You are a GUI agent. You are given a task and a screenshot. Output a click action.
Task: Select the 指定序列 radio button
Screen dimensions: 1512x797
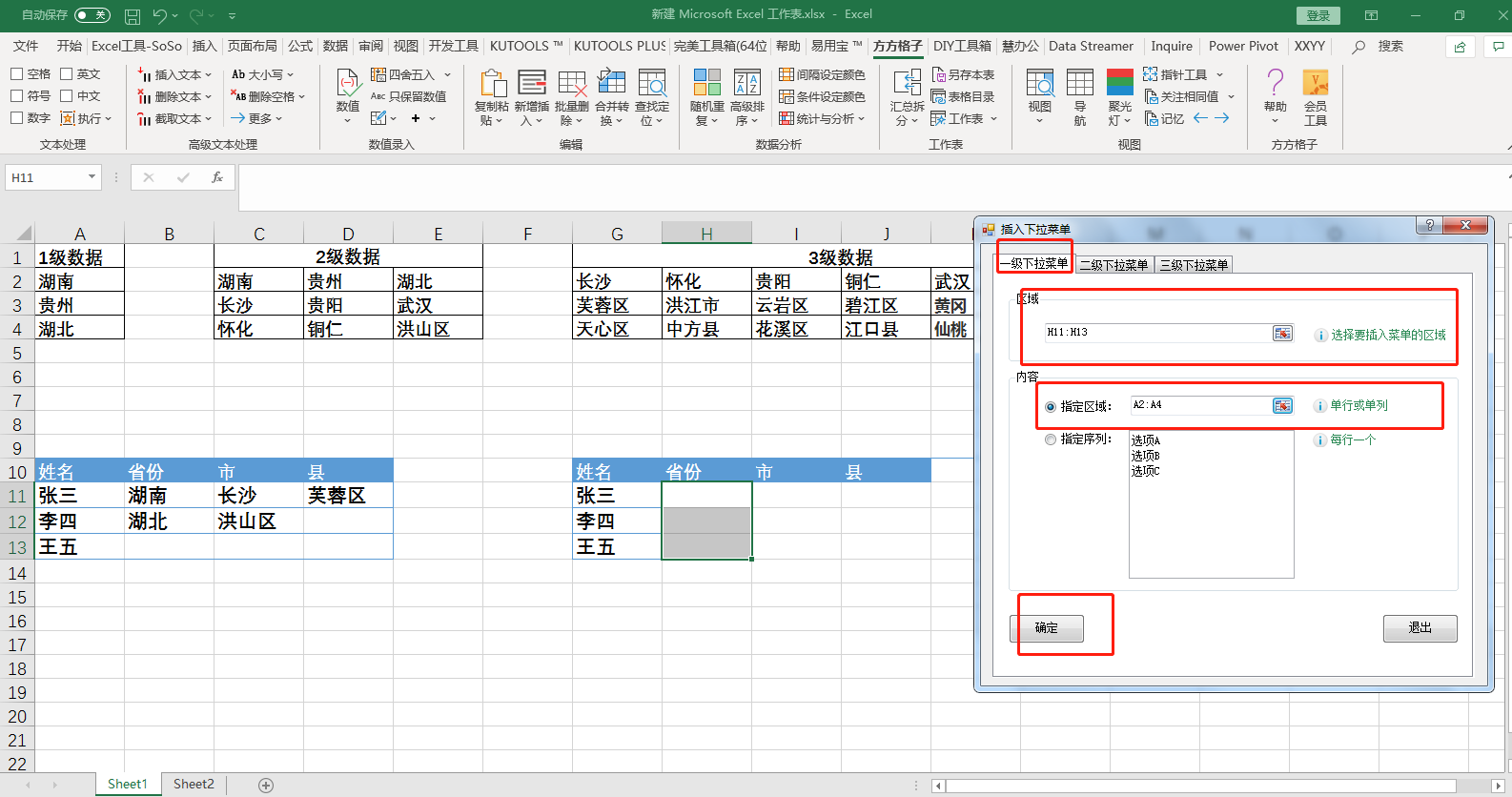click(1051, 439)
